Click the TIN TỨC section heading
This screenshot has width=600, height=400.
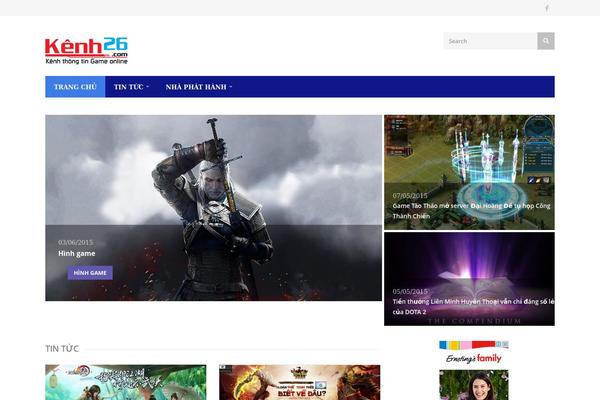pyautogui.click(x=62, y=349)
